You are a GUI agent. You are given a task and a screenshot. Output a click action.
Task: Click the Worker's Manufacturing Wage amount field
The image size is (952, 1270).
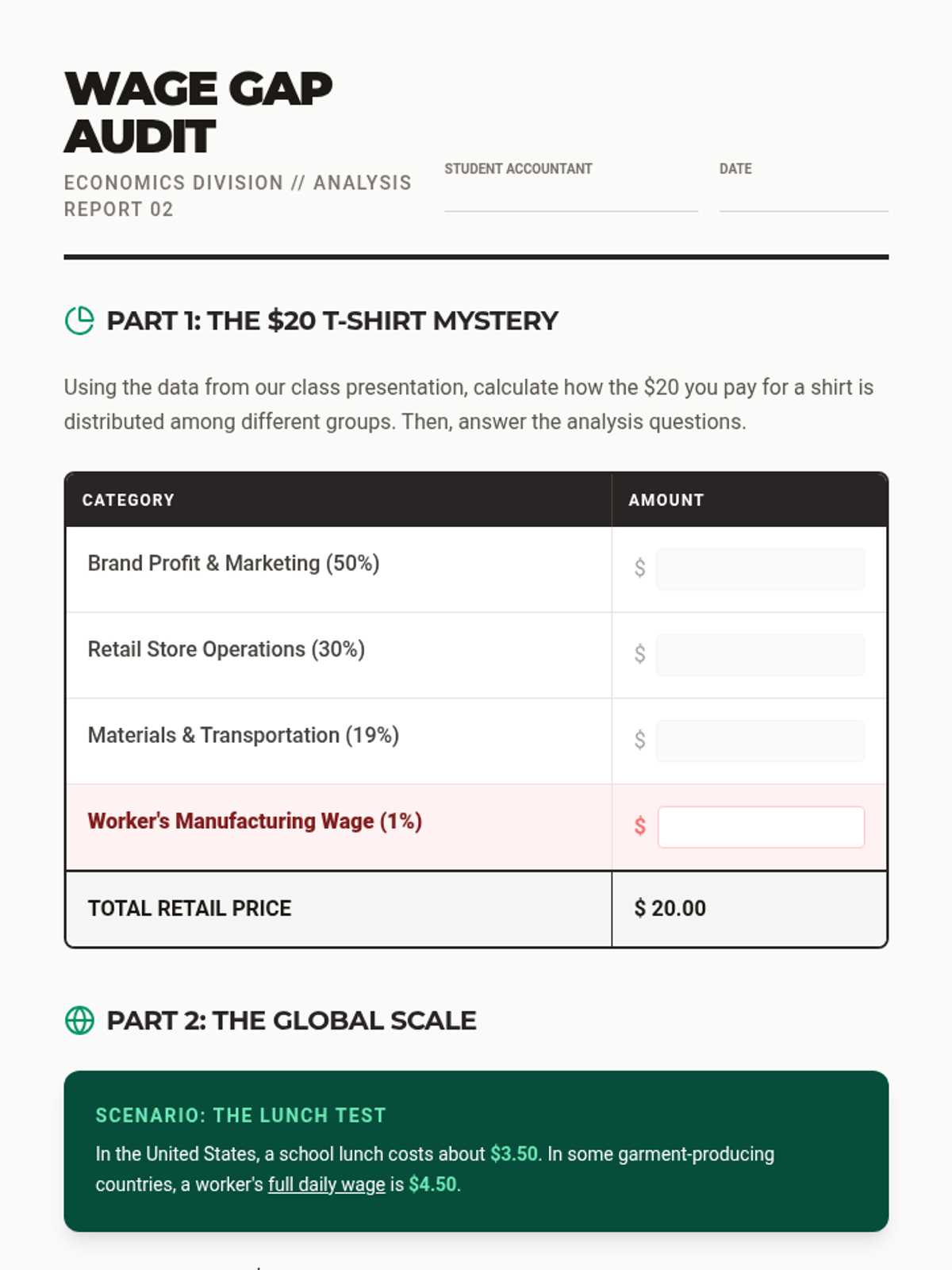pyautogui.click(x=761, y=827)
